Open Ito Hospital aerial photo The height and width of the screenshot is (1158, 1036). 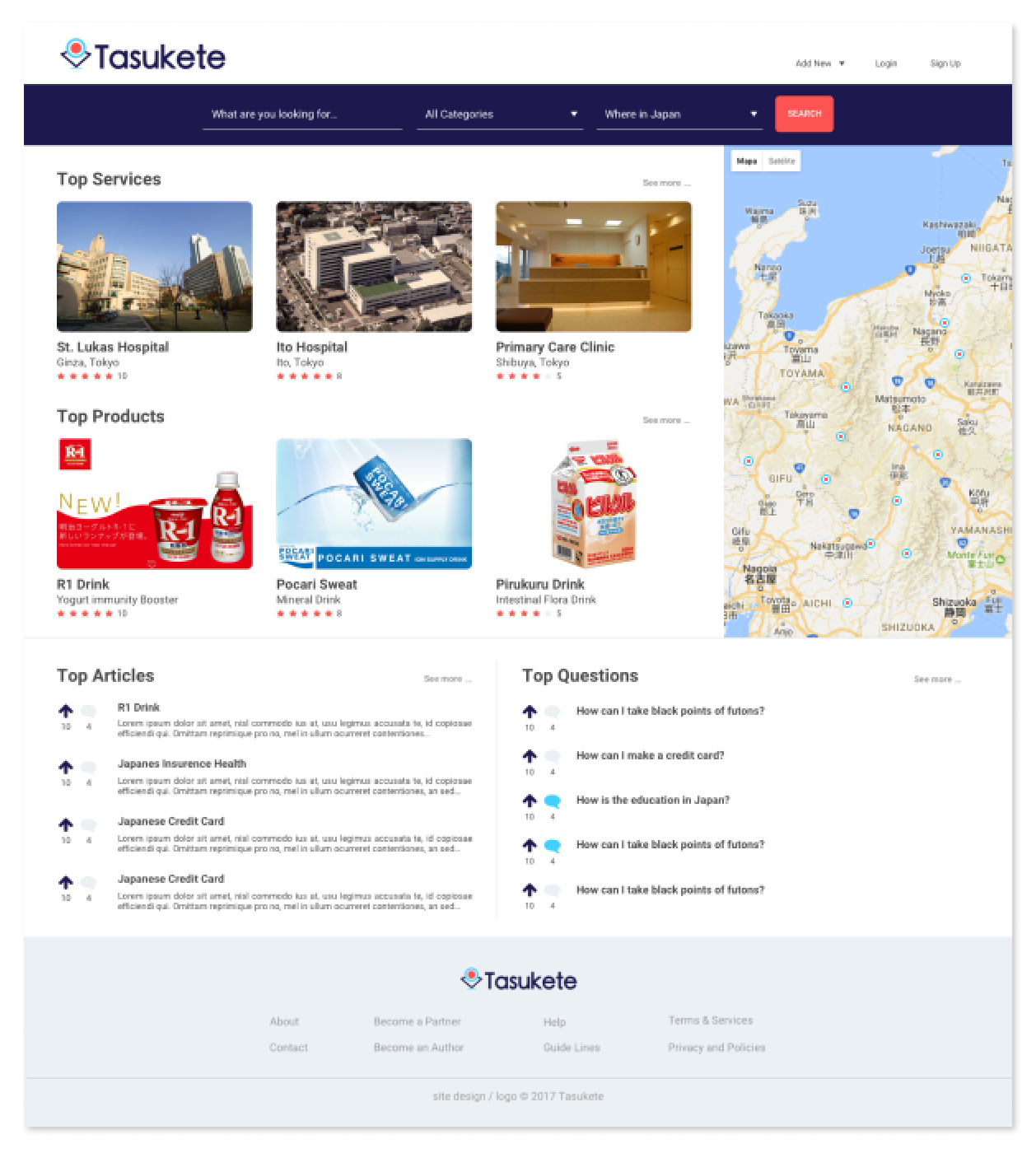click(374, 267)
